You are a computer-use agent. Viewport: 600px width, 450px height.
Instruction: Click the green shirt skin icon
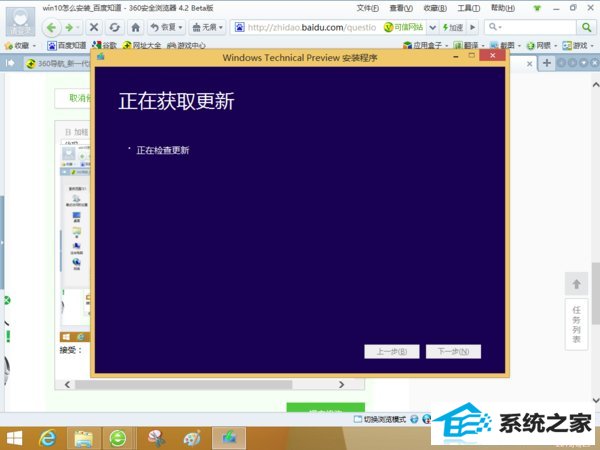click(537, 8)
